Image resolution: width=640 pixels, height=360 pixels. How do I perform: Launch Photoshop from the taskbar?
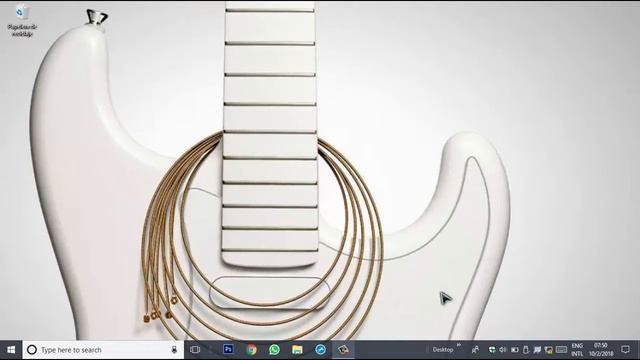point(228,349)
